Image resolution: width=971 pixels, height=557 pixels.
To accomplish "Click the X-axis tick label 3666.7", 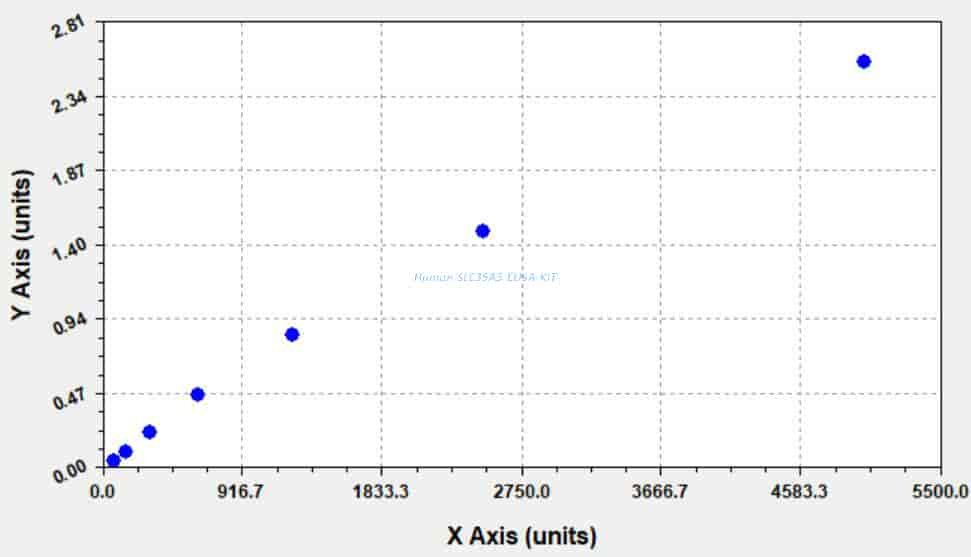I will (x=660, y=492).
